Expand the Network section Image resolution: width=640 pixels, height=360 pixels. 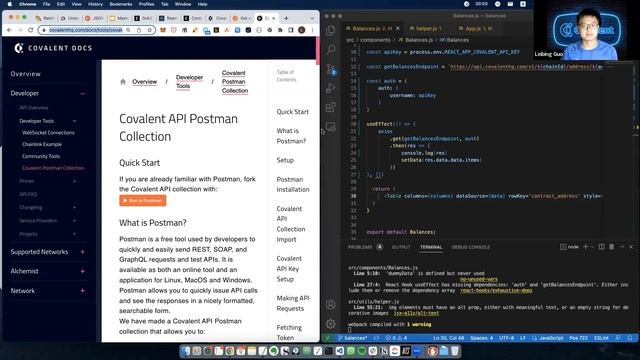click(82, 291)
